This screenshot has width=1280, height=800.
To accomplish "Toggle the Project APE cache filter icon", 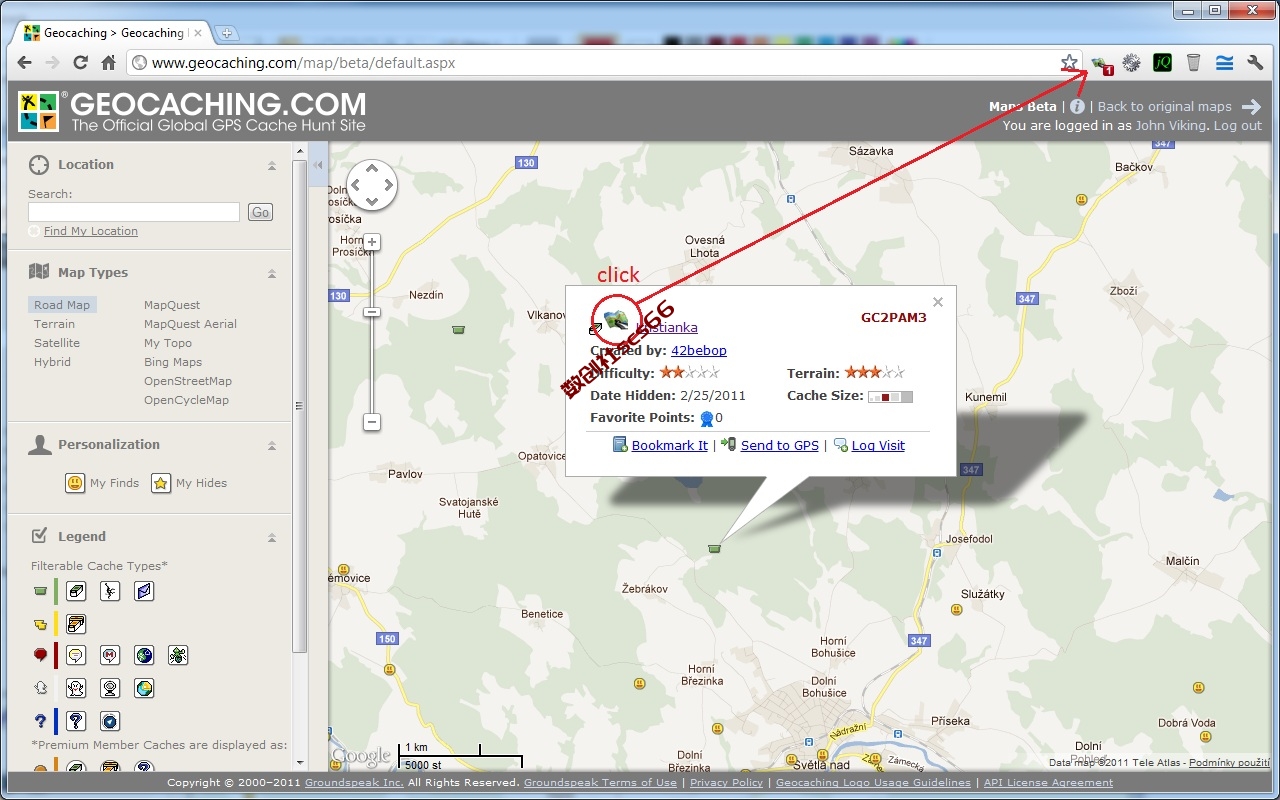I will [x=111, y=591].
